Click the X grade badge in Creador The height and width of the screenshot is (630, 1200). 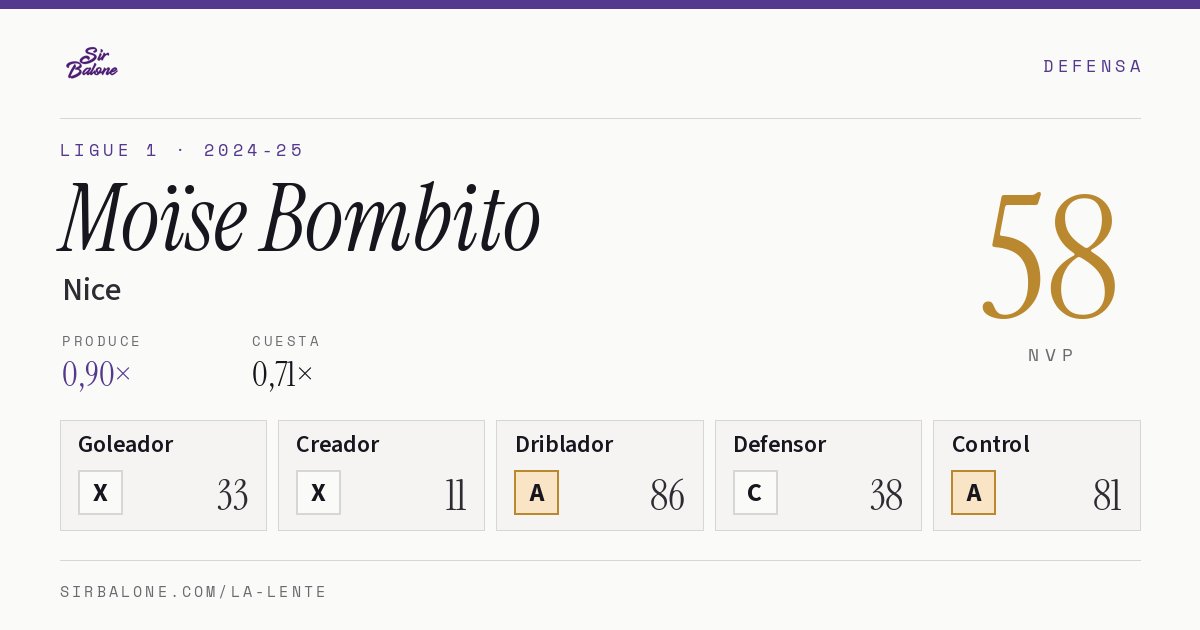(x=318, y=493)
